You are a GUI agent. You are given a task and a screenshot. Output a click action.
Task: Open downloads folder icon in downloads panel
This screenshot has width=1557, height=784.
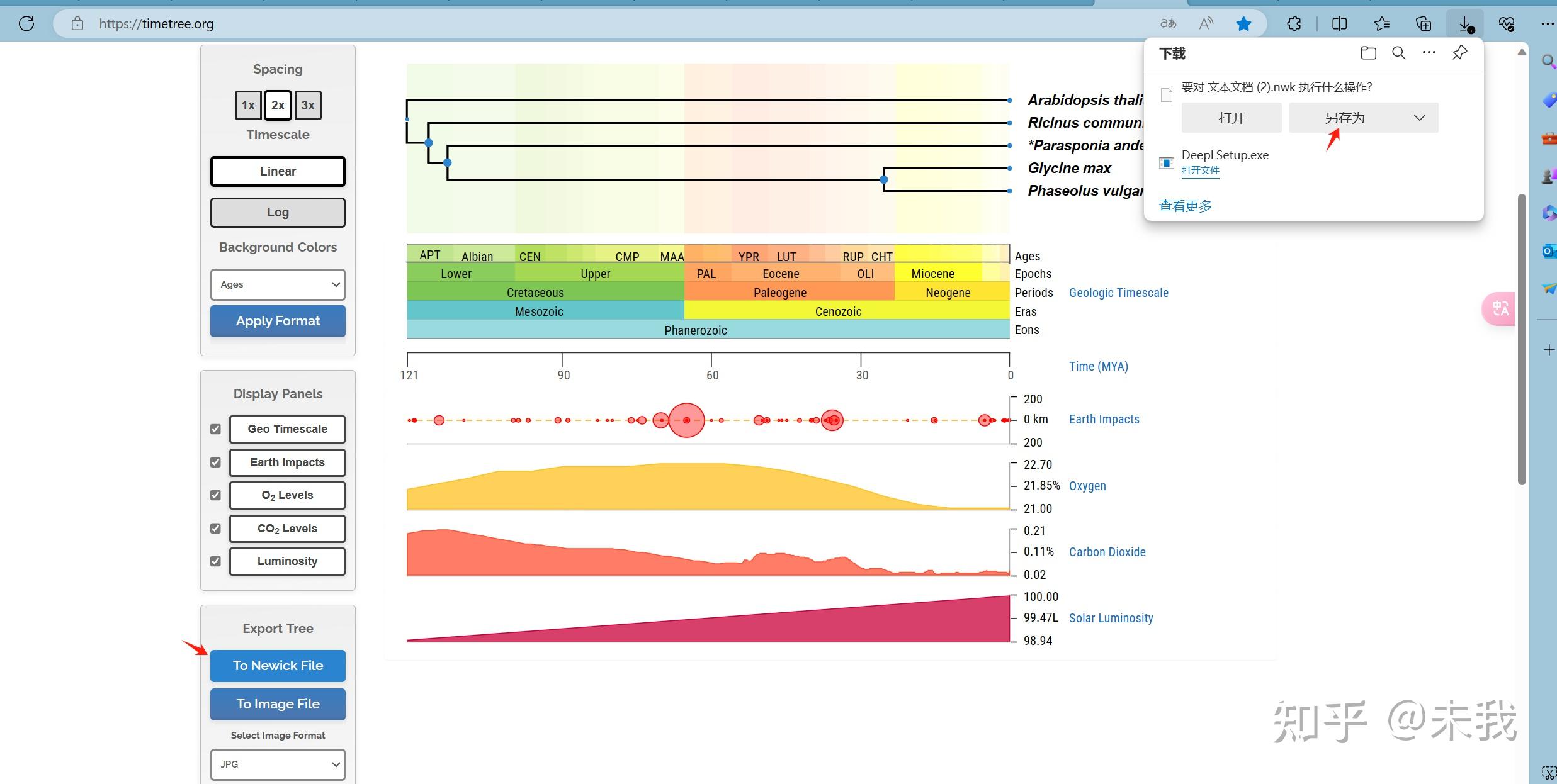point(1368,53)
